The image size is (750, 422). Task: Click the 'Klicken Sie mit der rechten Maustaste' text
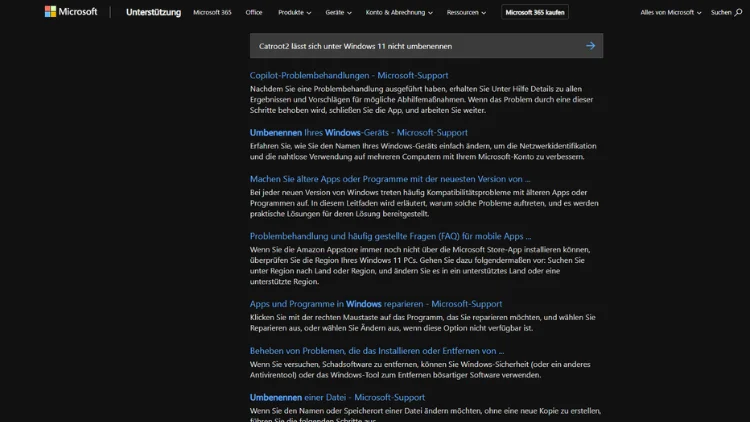click(x=422, y=322)
